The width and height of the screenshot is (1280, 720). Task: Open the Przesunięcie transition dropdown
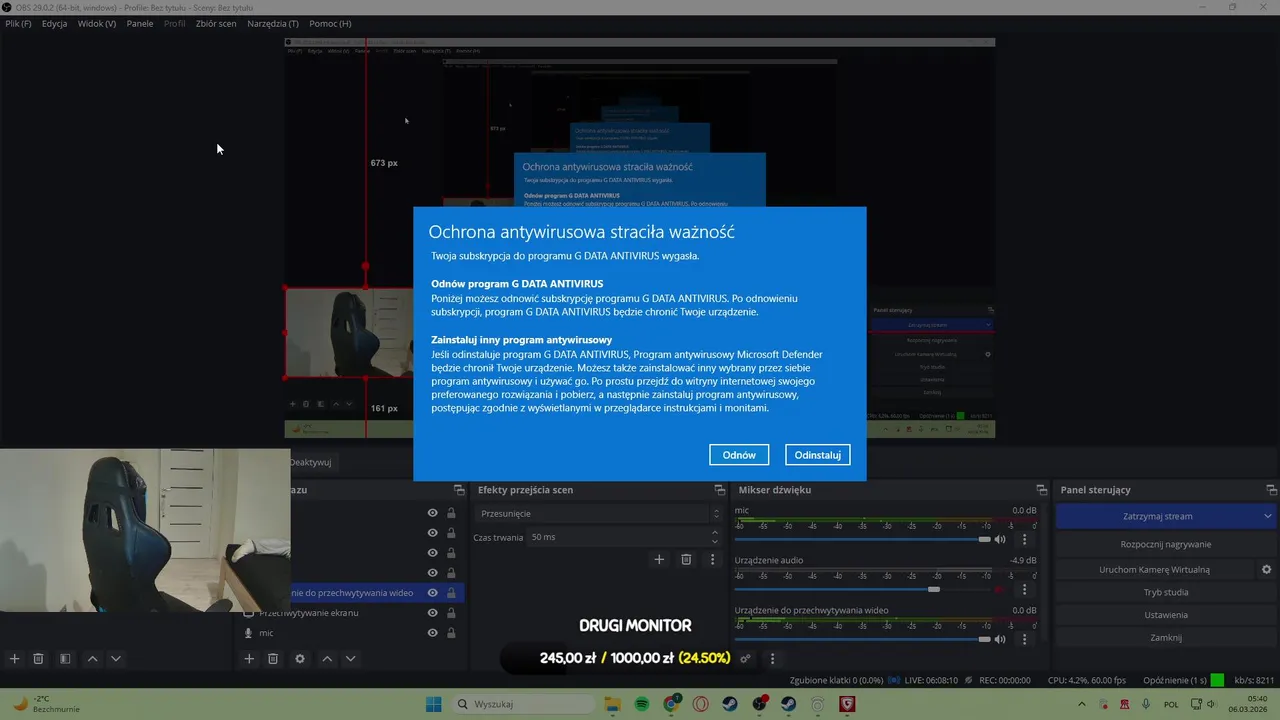tap(597, 513)
